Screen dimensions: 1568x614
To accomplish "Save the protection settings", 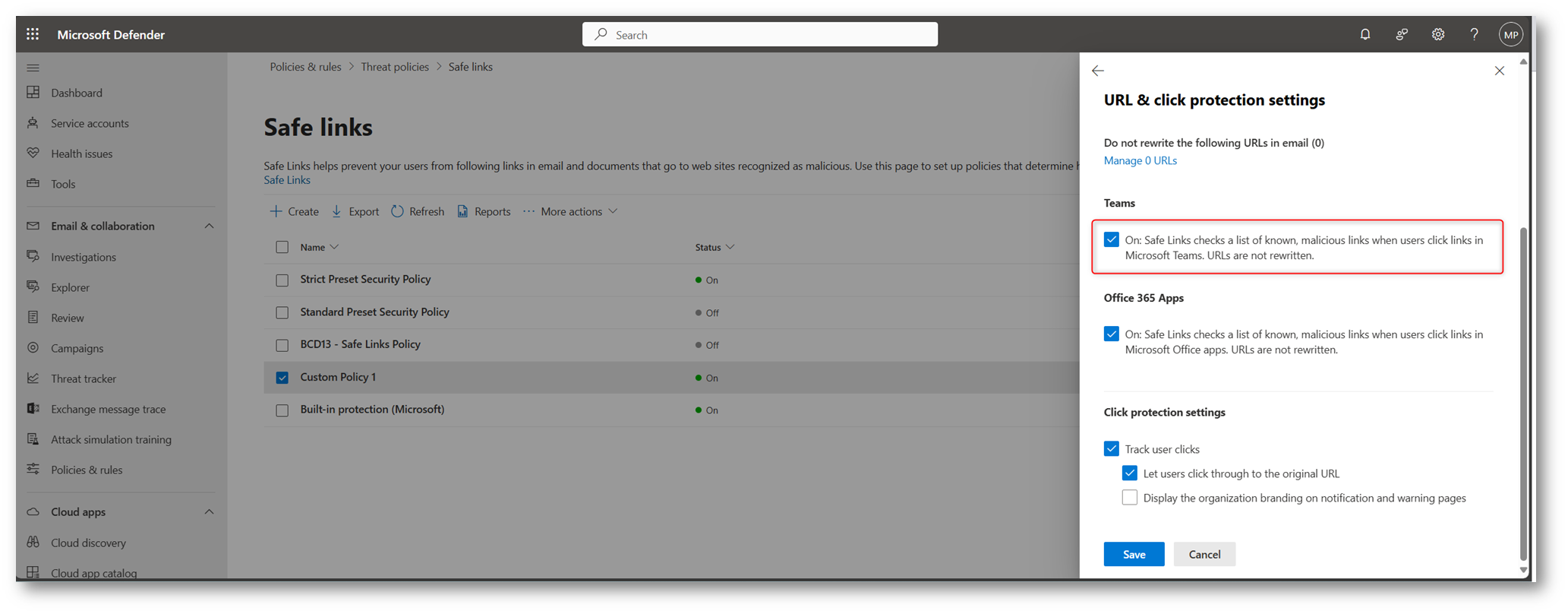I will pyautogui.click(x=1134, y=554).
